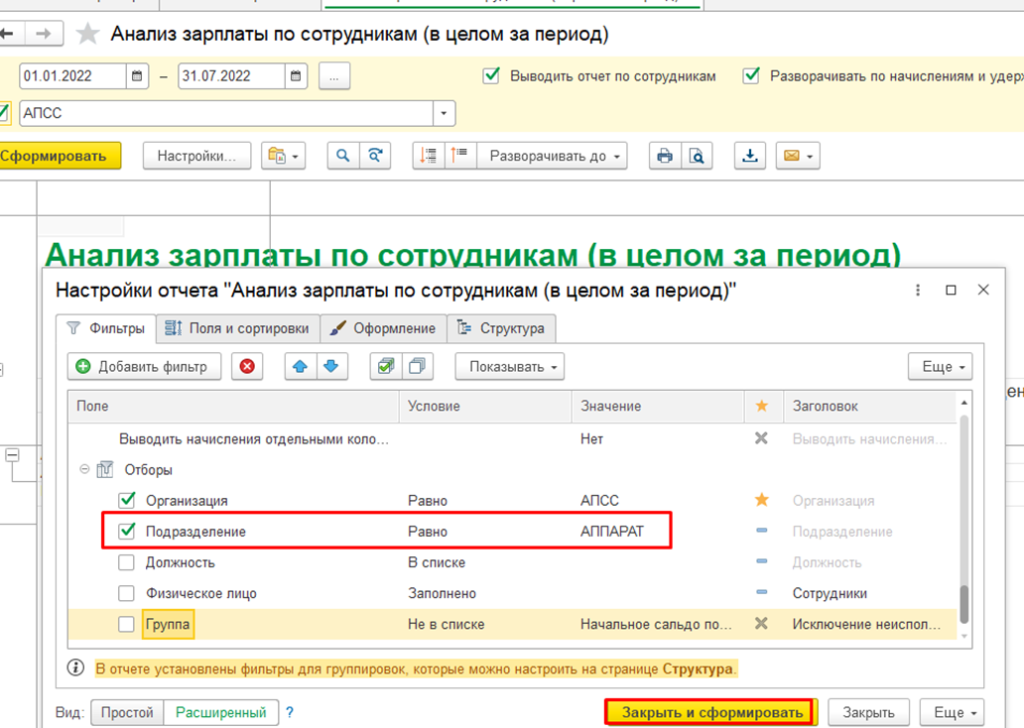The width and height of the screenshot is (1024, 728).
Task: Click the check all filters icon
Action: pos(385,367)
